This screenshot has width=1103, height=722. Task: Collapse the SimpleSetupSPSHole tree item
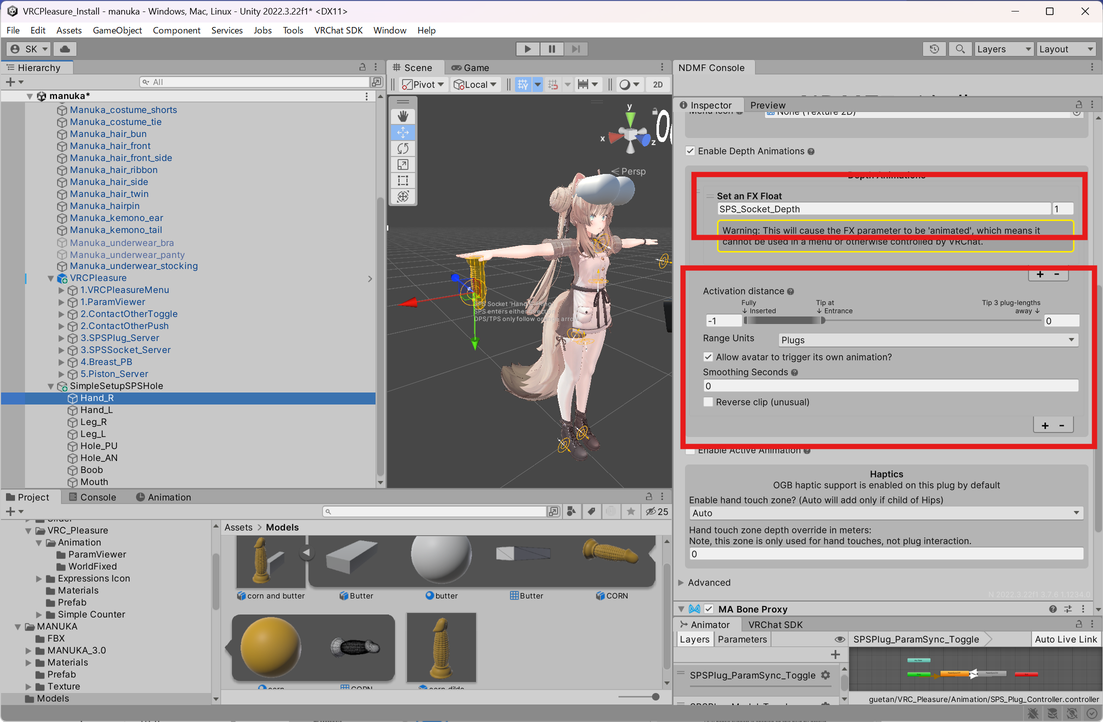(51, 386)
